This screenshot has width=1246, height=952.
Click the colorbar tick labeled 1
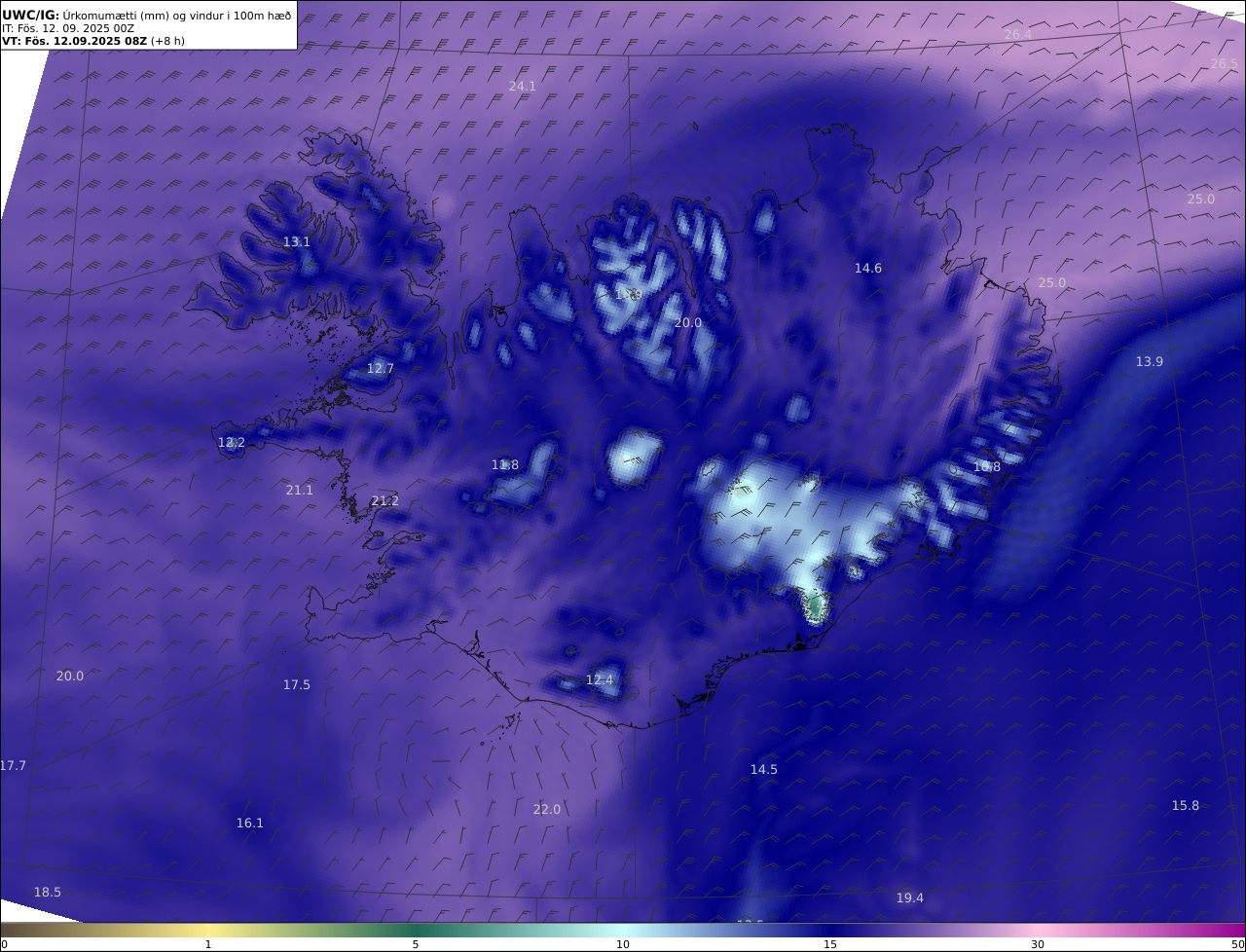coord(208,944)
